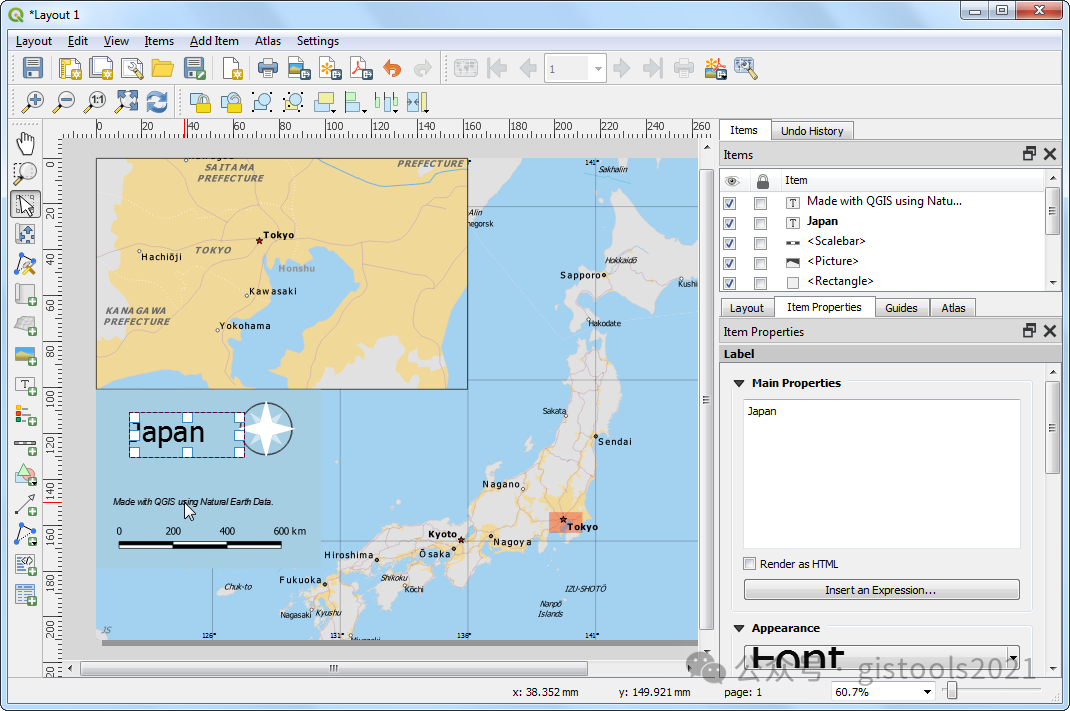Select the Zoom tool in left toolbox

click(x=25, y=173)
